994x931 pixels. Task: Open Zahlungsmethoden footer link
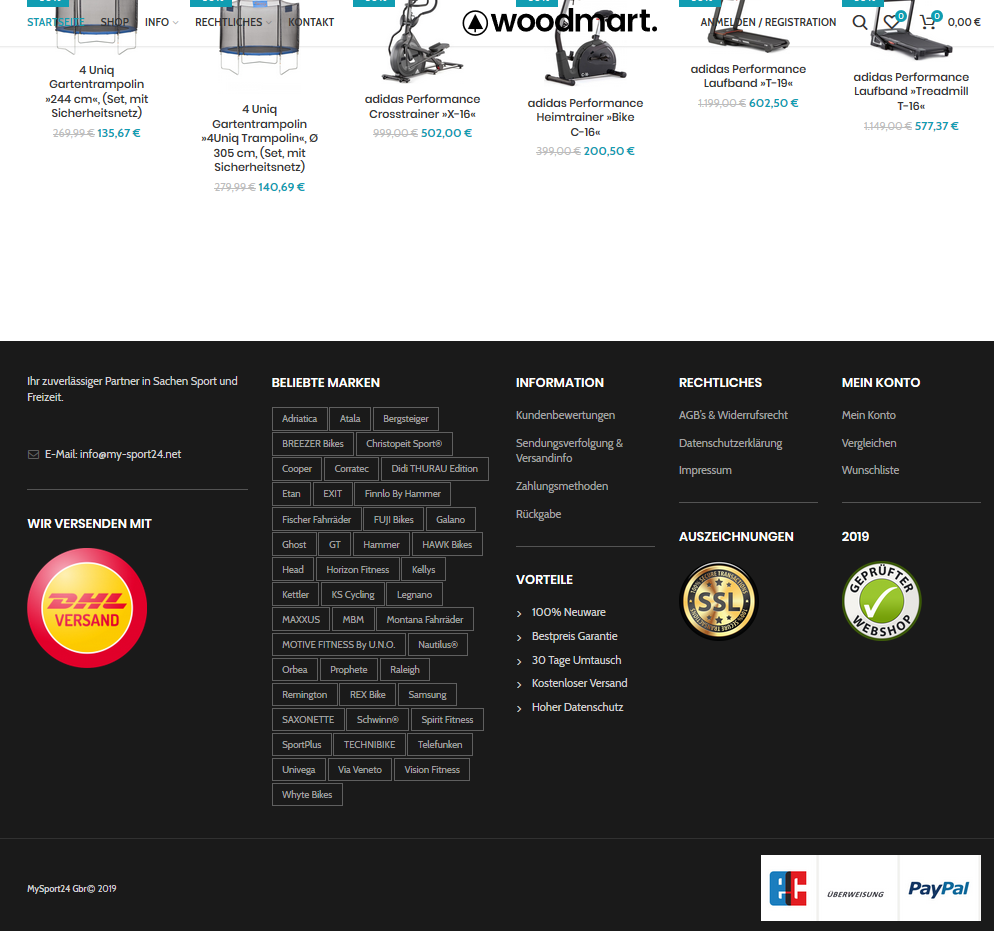click(562, 486)
